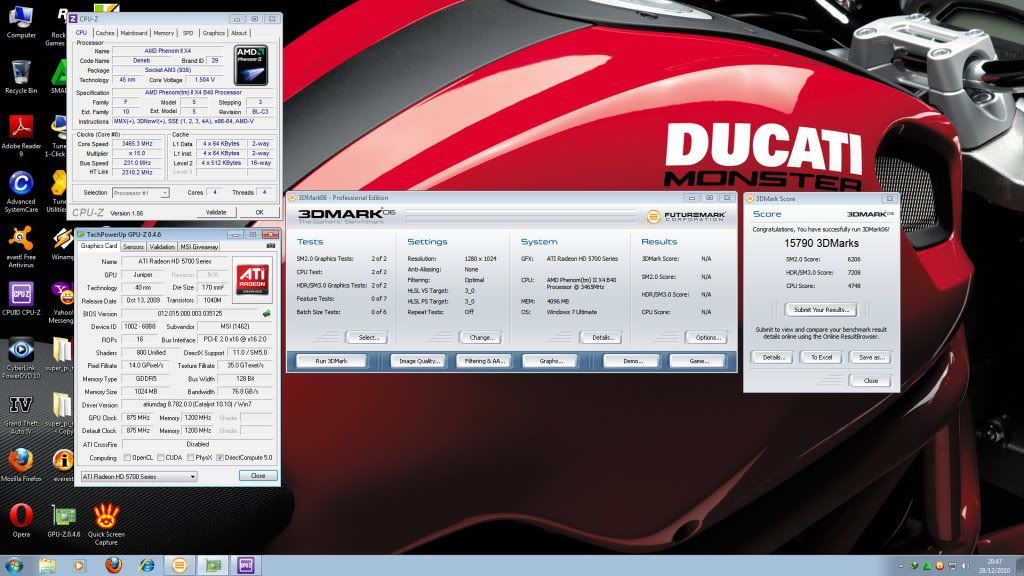This screenshot has width=1024, height=576.
Task: Click the AMD Phenom II logo in CPU-Z
Action: pyautogui.click(x=251, y=65)
